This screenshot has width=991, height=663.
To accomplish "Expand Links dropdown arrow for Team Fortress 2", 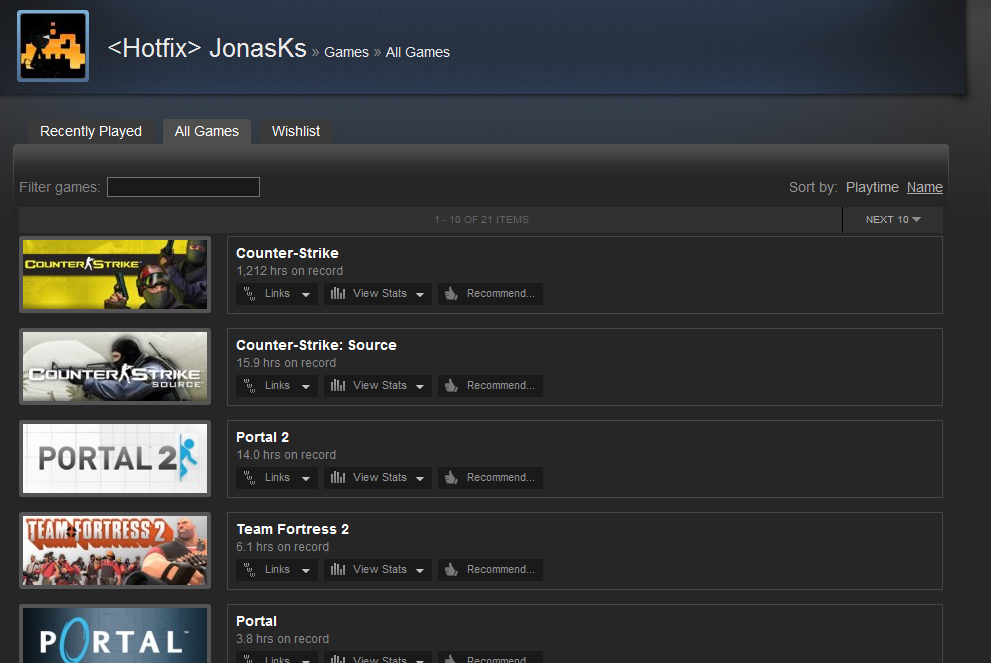I will (x=306, y=571).
